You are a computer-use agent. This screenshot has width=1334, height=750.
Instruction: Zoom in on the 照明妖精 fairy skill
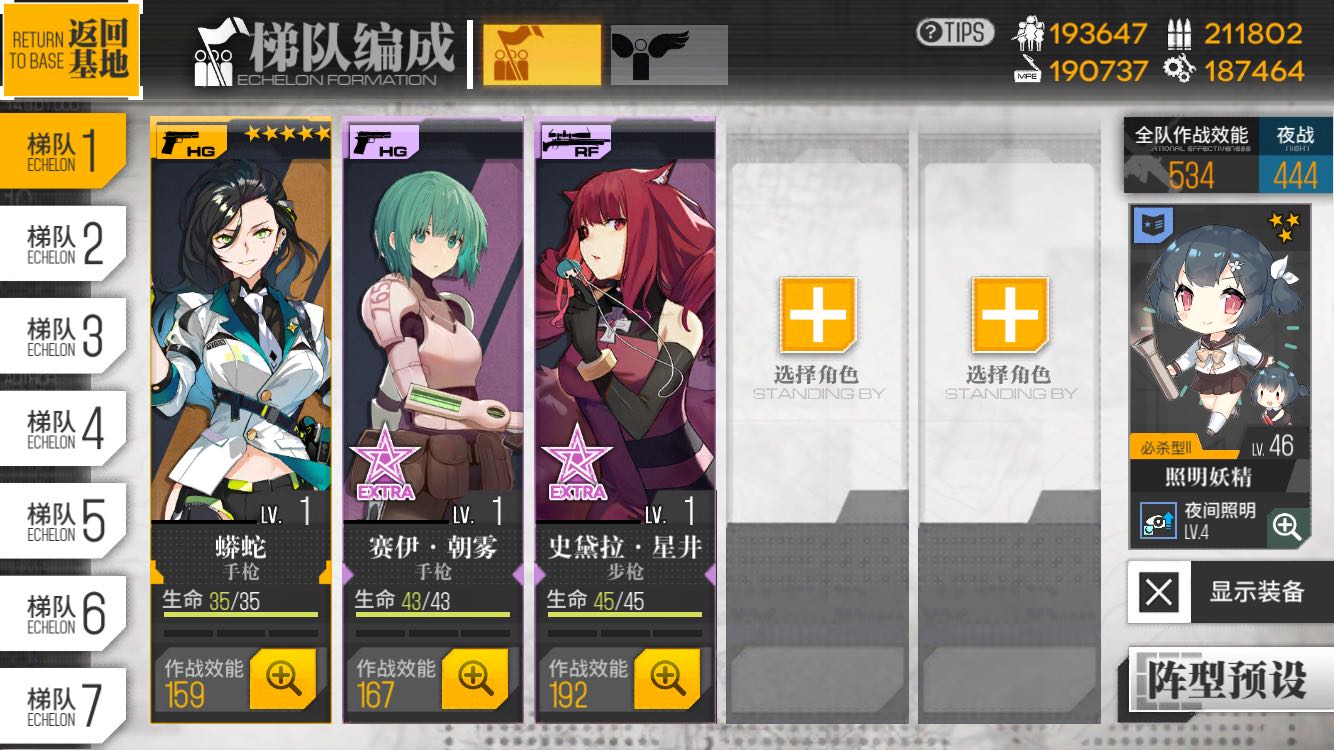coord(1287,526)
